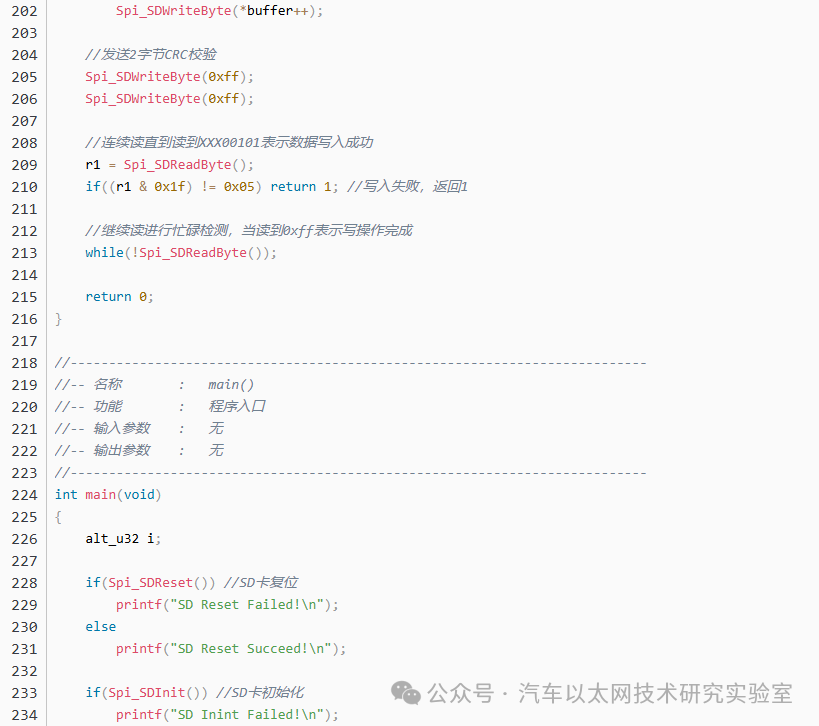This screenshot has height=726, width=819.
Task: Click line number 202
Action: click(x=24, y=11)
